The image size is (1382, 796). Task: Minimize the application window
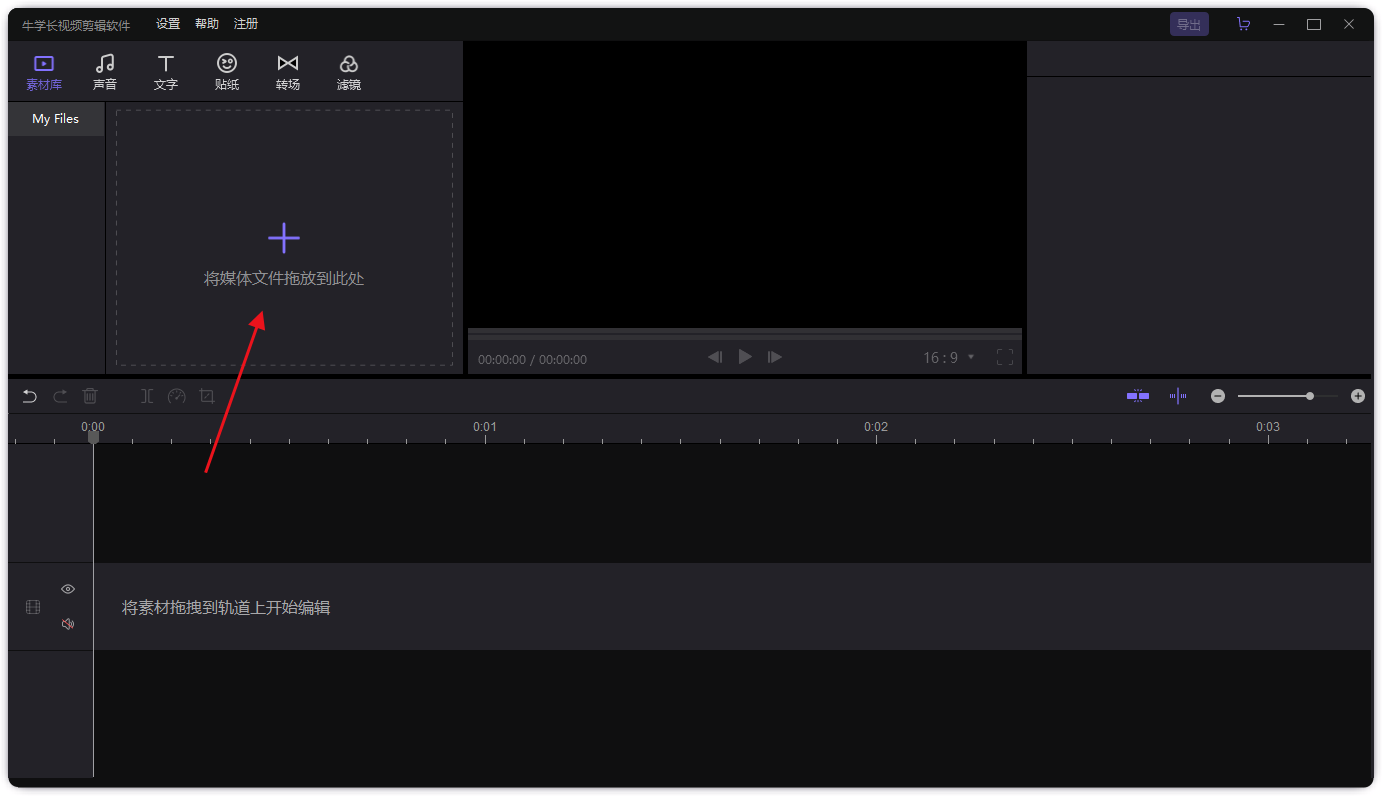pos(1279,25)
